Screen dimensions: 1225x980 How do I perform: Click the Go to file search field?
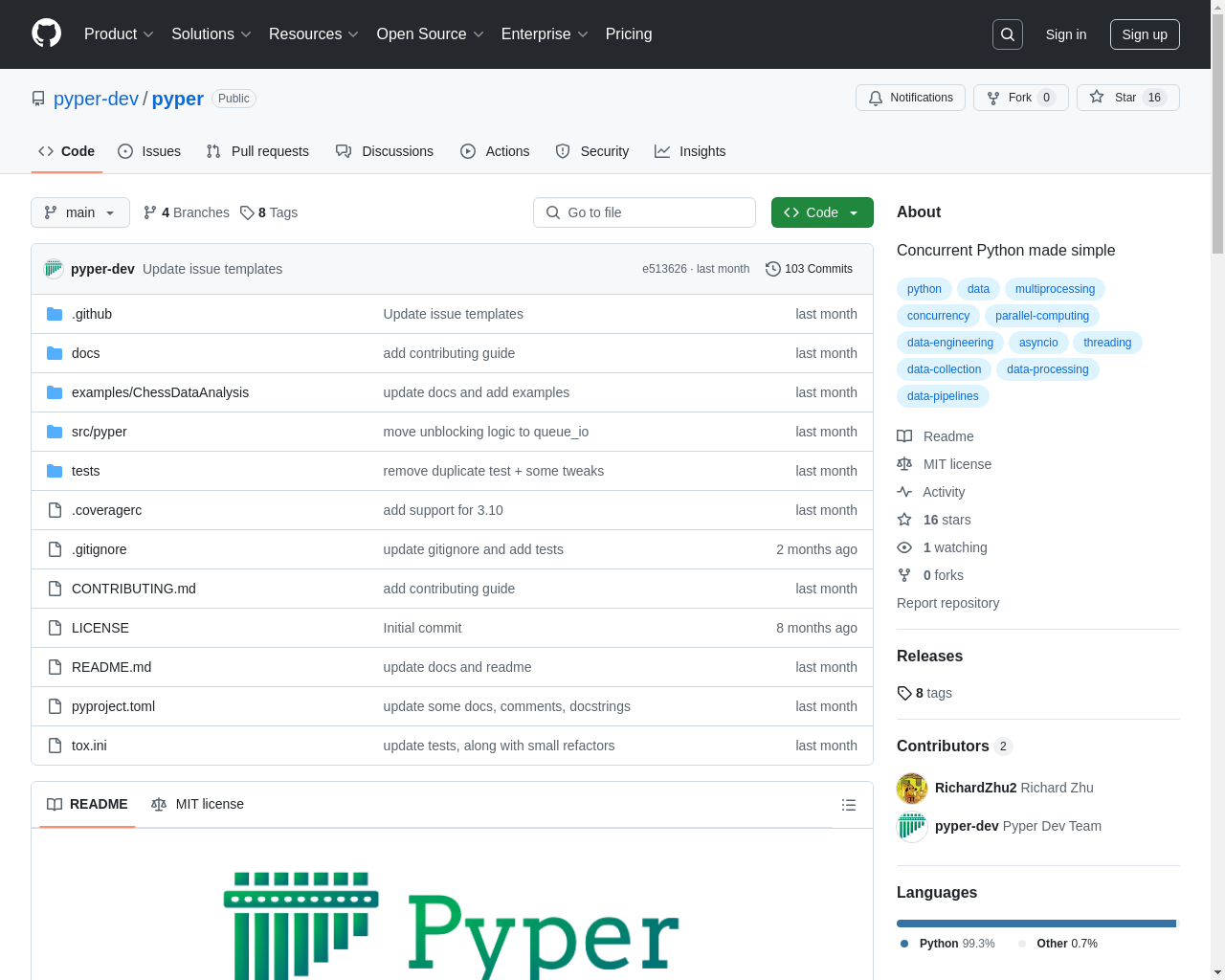(644, 212)
